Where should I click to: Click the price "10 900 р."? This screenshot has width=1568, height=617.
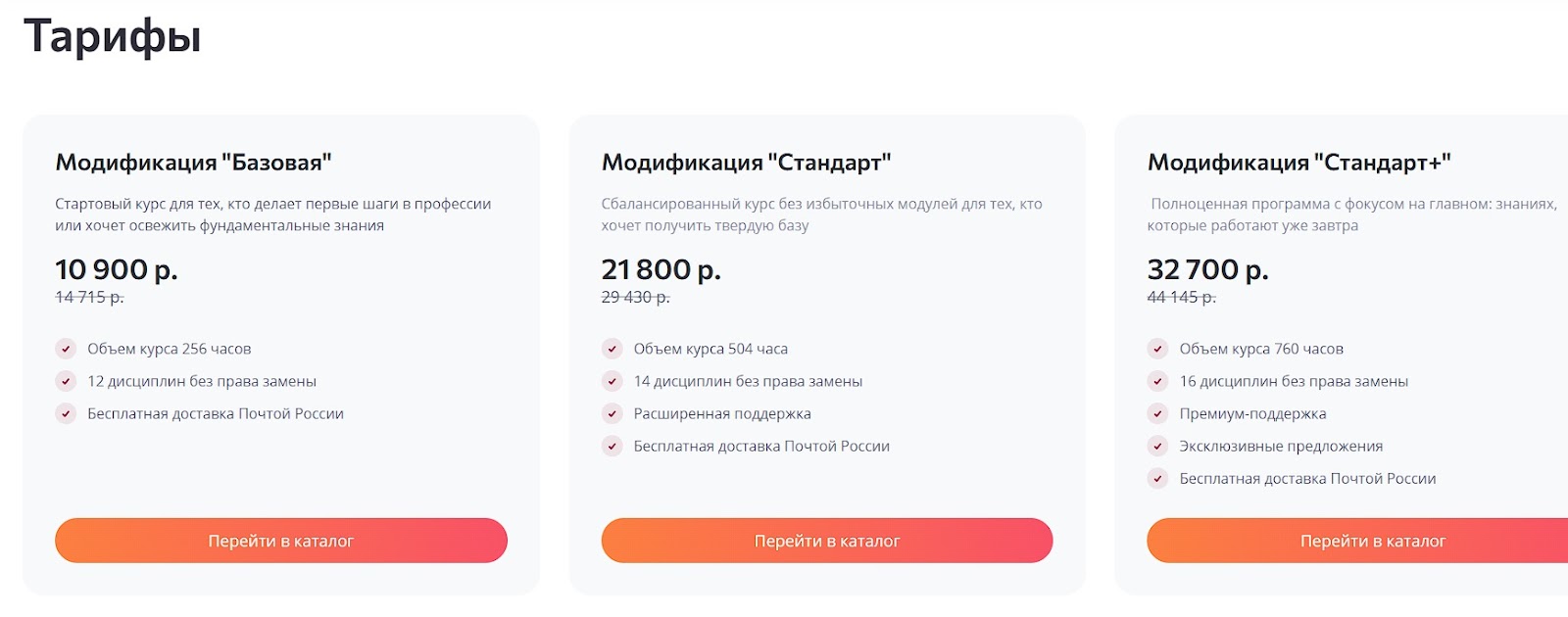click(117, 269)
